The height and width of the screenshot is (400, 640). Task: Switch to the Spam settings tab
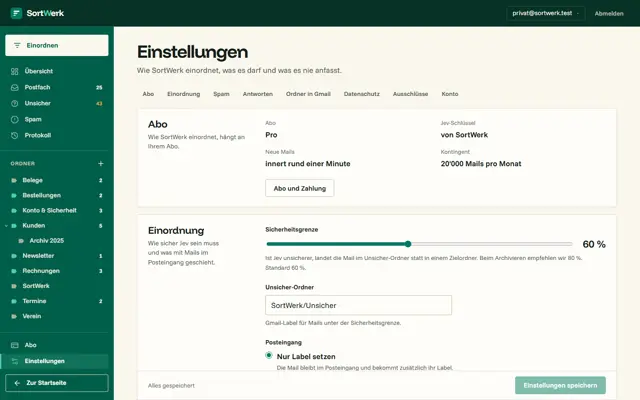pyautogui.click(x=221, y=94)
